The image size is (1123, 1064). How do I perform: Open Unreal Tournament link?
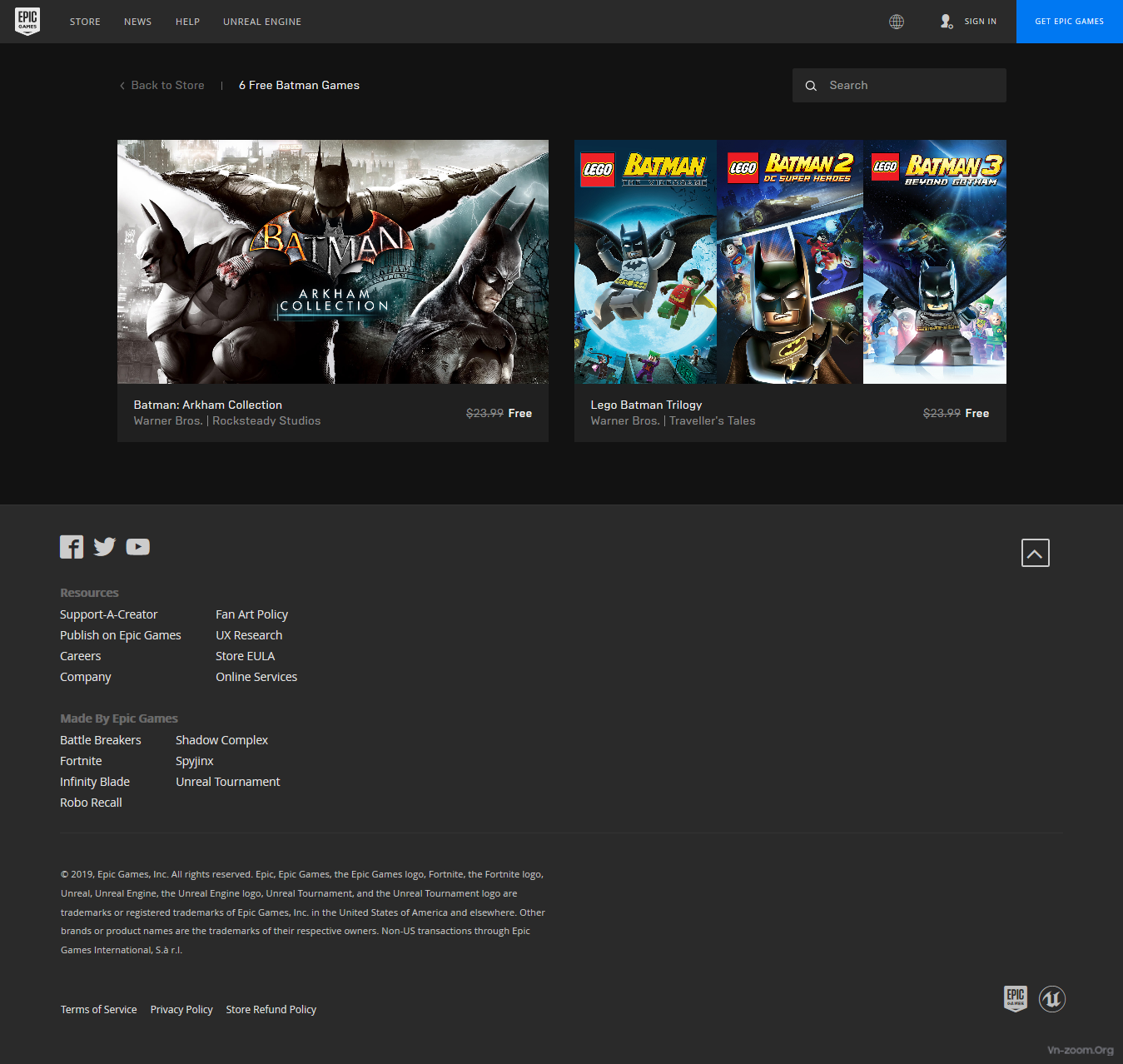[228, 782]
